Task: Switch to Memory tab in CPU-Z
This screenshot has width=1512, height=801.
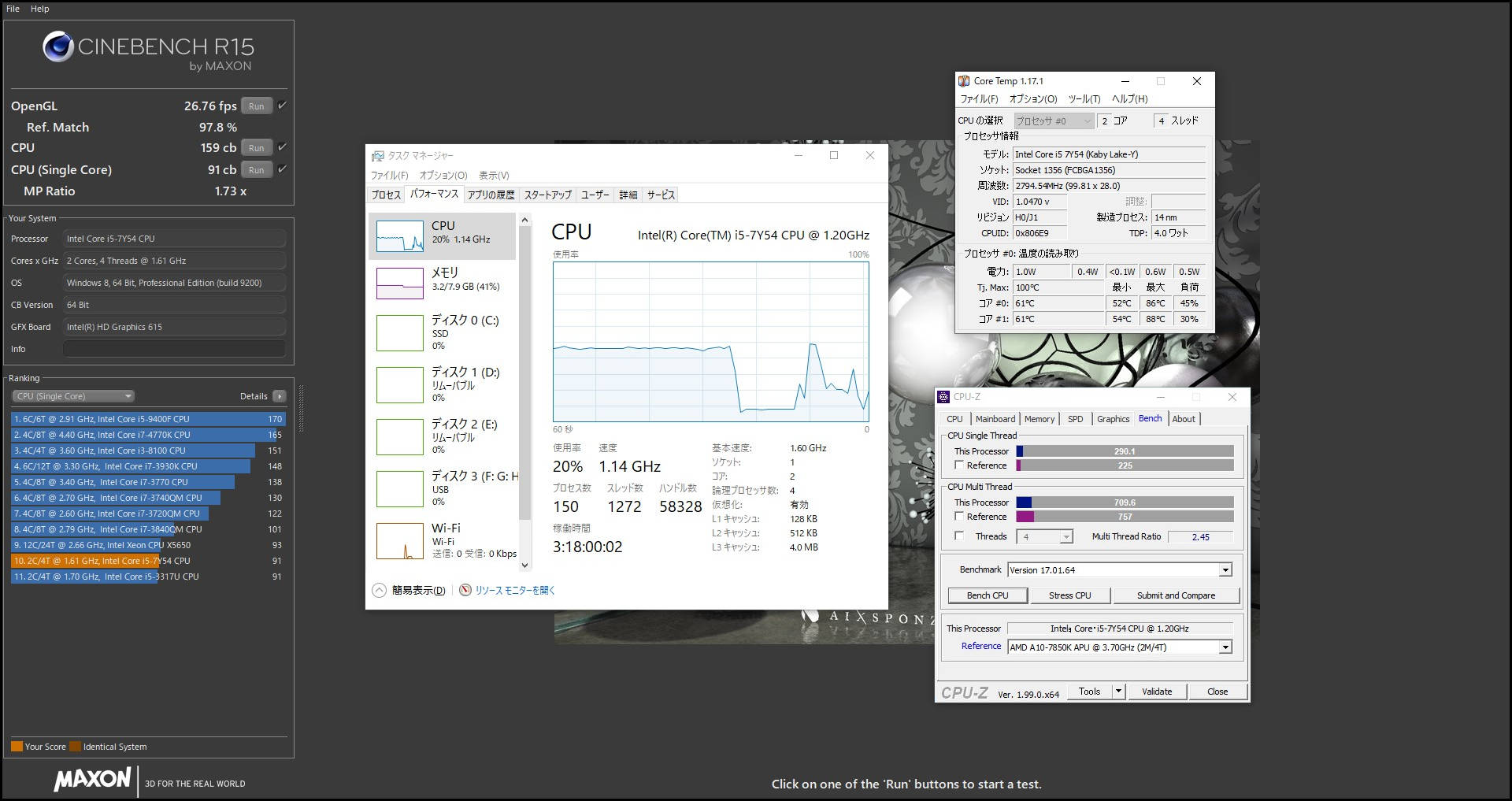Action: 1039,419
